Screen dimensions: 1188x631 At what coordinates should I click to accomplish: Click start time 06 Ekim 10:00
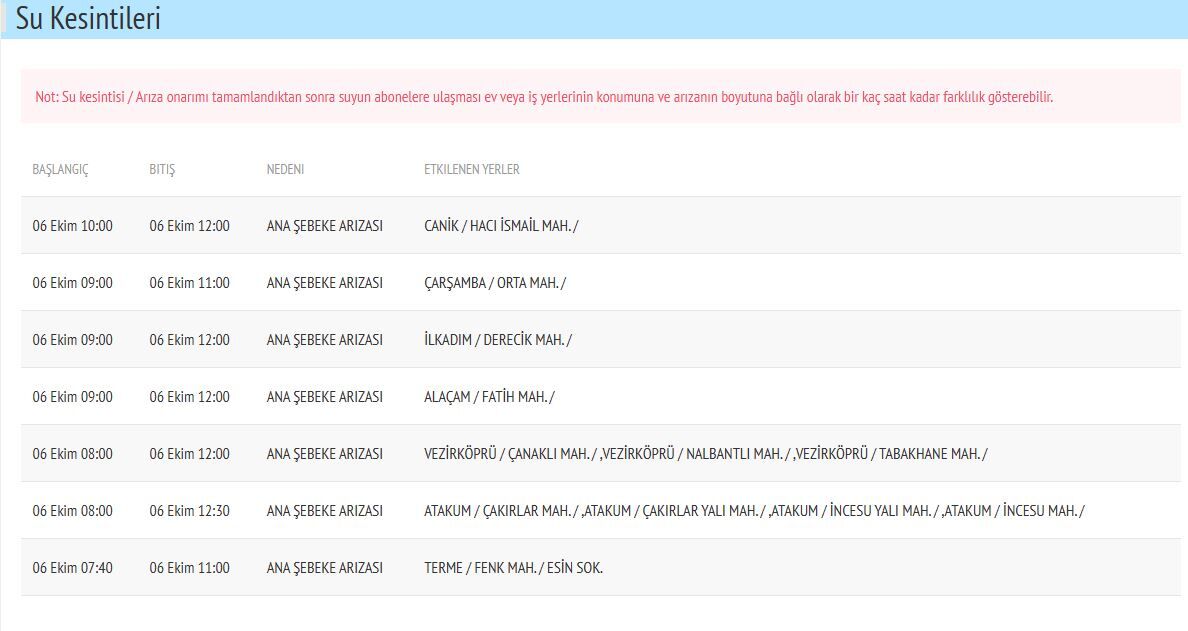72,226
